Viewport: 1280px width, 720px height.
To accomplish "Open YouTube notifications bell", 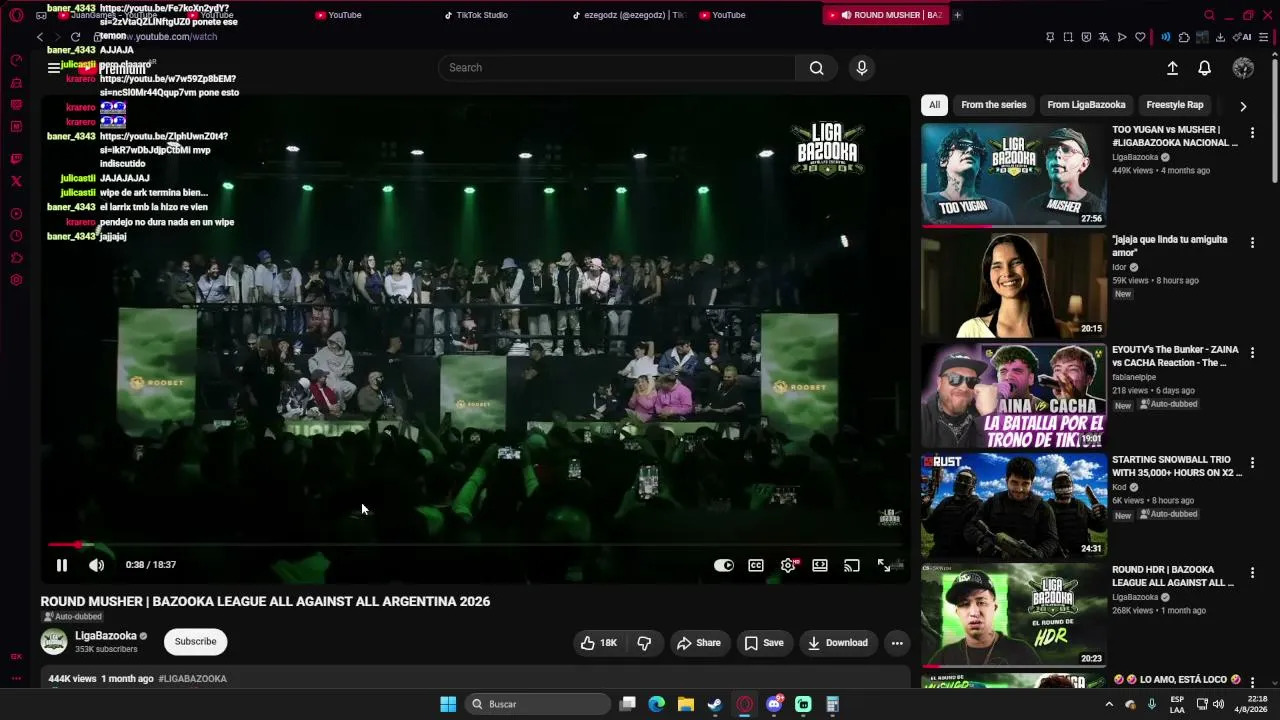I will click(x=1205, y=68).
